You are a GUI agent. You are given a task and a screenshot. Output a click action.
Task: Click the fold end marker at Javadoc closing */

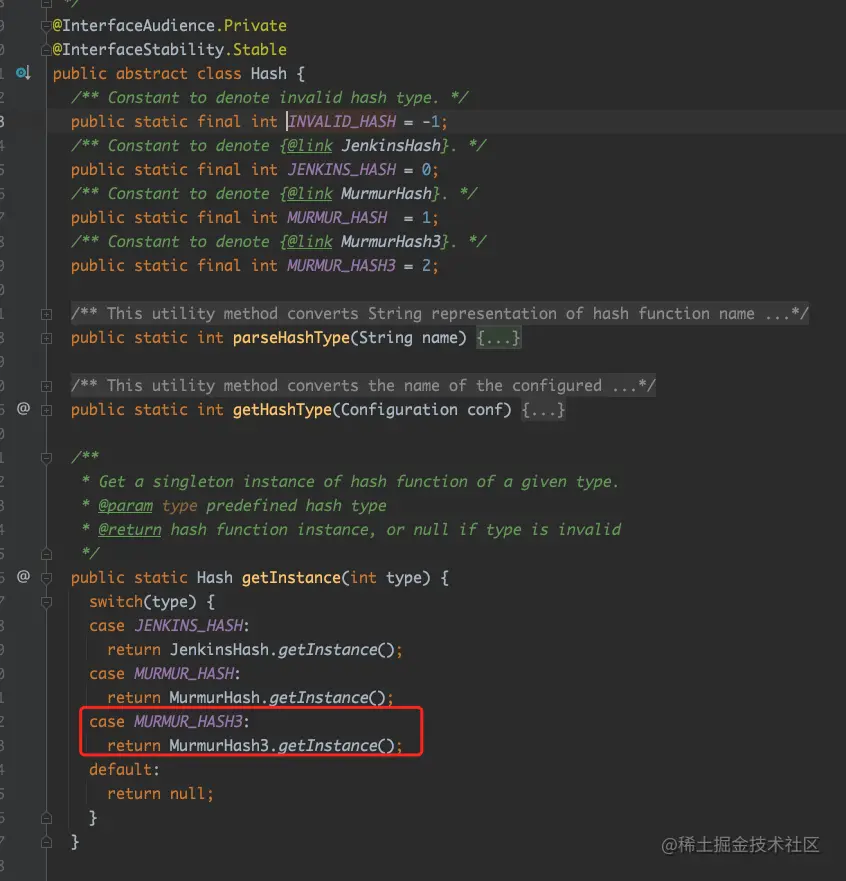(x=47, y=554)
